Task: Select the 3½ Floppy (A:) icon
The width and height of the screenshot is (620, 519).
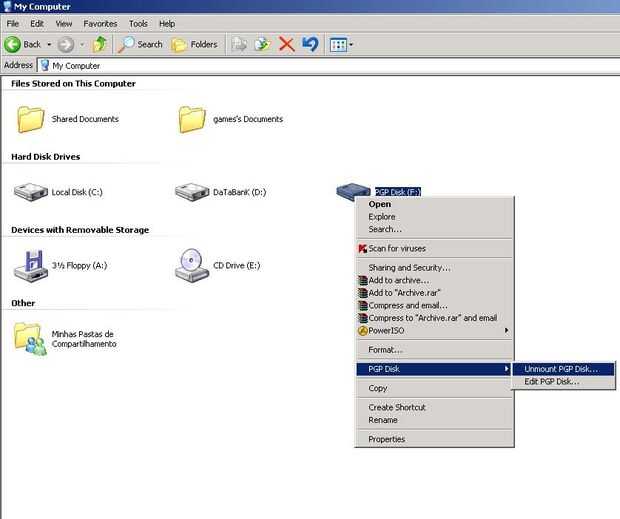Action: tap(30, 266)
